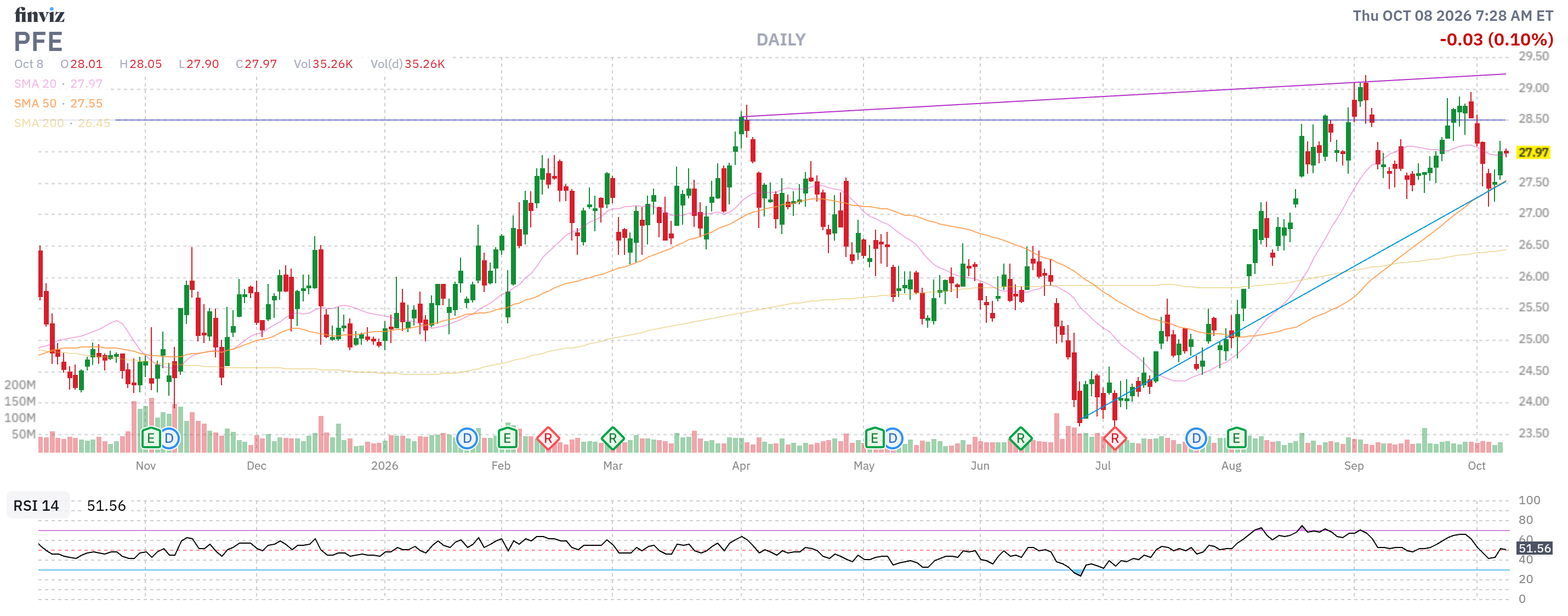Click the red R marker in July

(x=1115, y=438)
